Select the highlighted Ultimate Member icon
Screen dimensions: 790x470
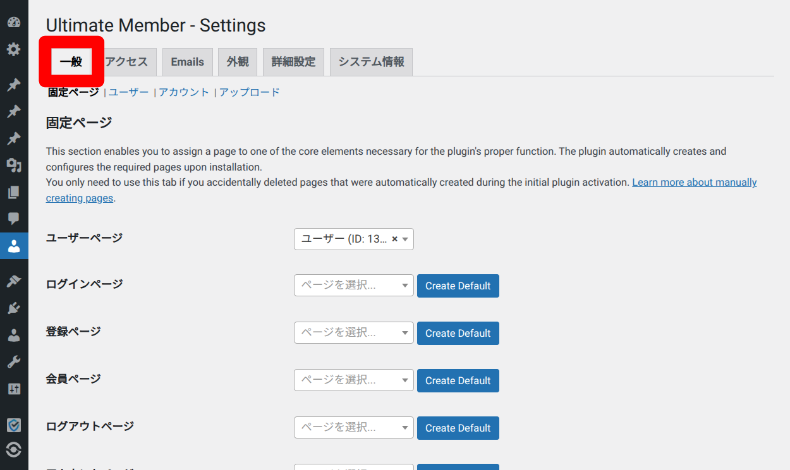(14, 246)
